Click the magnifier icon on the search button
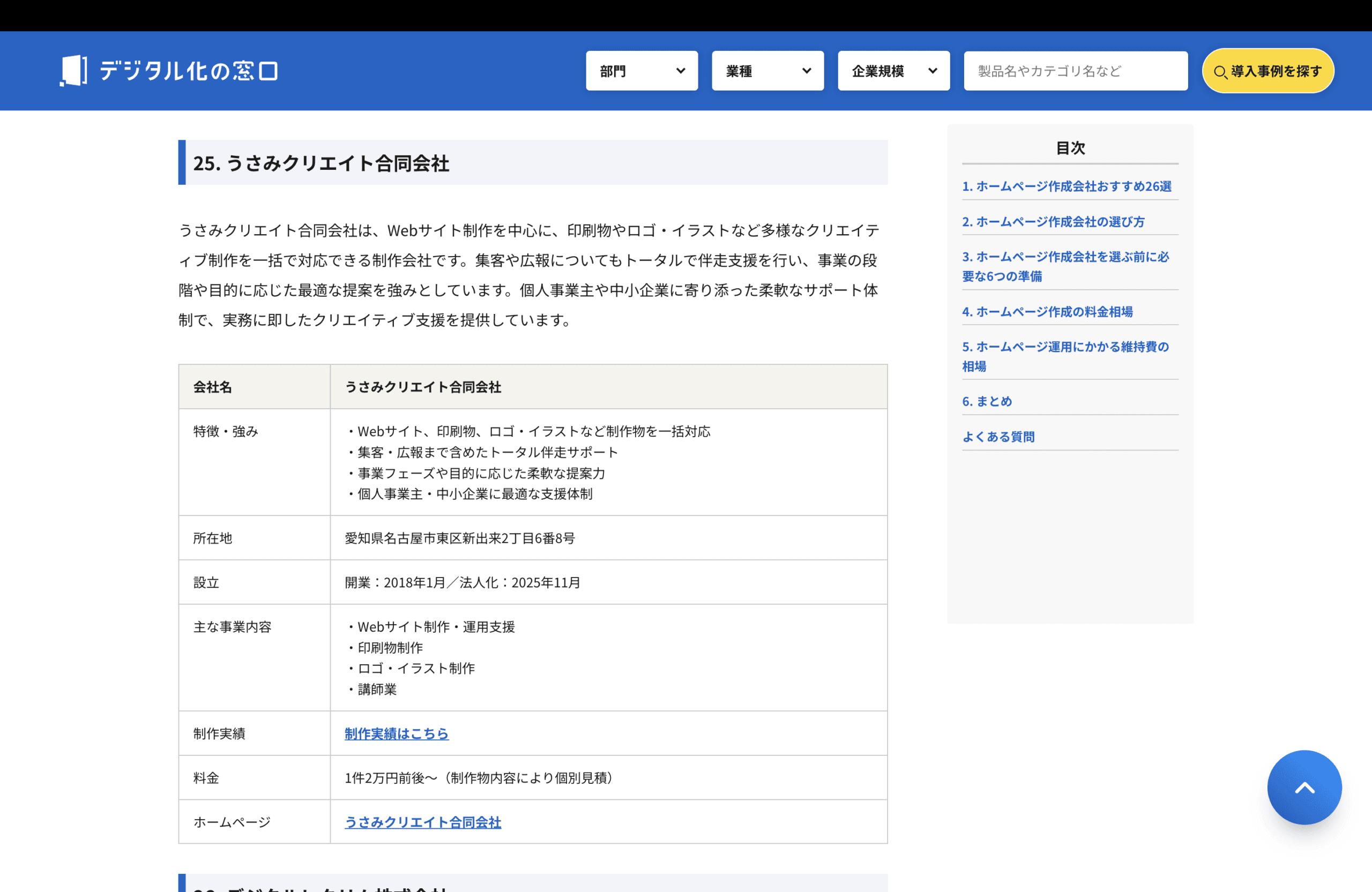Screen dimensions: 1372x892 [1219, 72]
